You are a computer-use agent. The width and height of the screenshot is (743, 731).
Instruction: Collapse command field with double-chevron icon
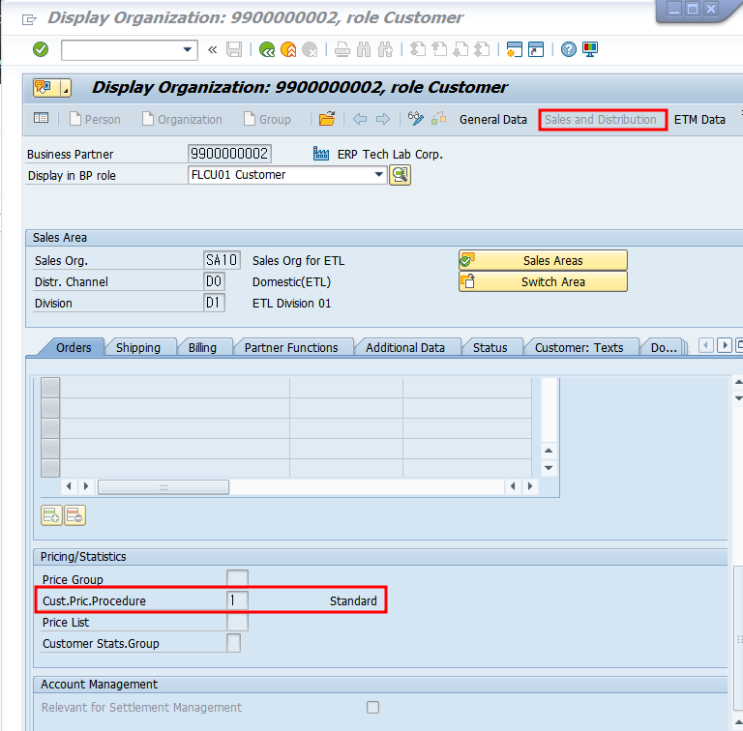(x=212, y=49)
